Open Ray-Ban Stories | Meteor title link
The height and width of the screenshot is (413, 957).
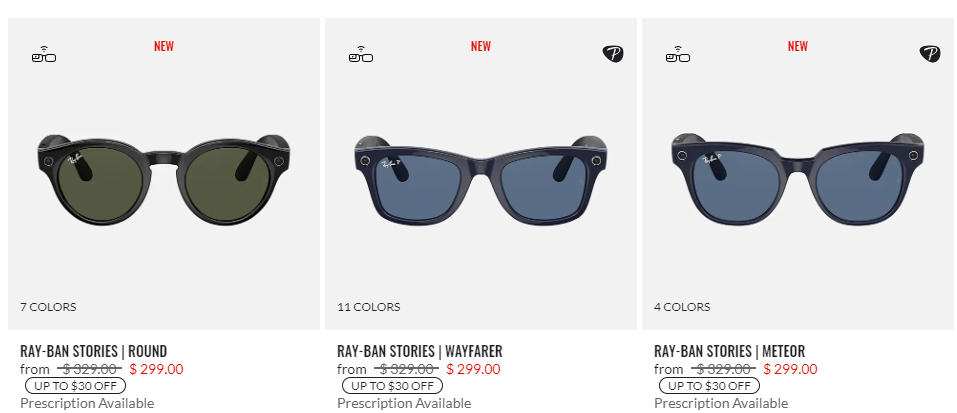(x=729, y=351)
